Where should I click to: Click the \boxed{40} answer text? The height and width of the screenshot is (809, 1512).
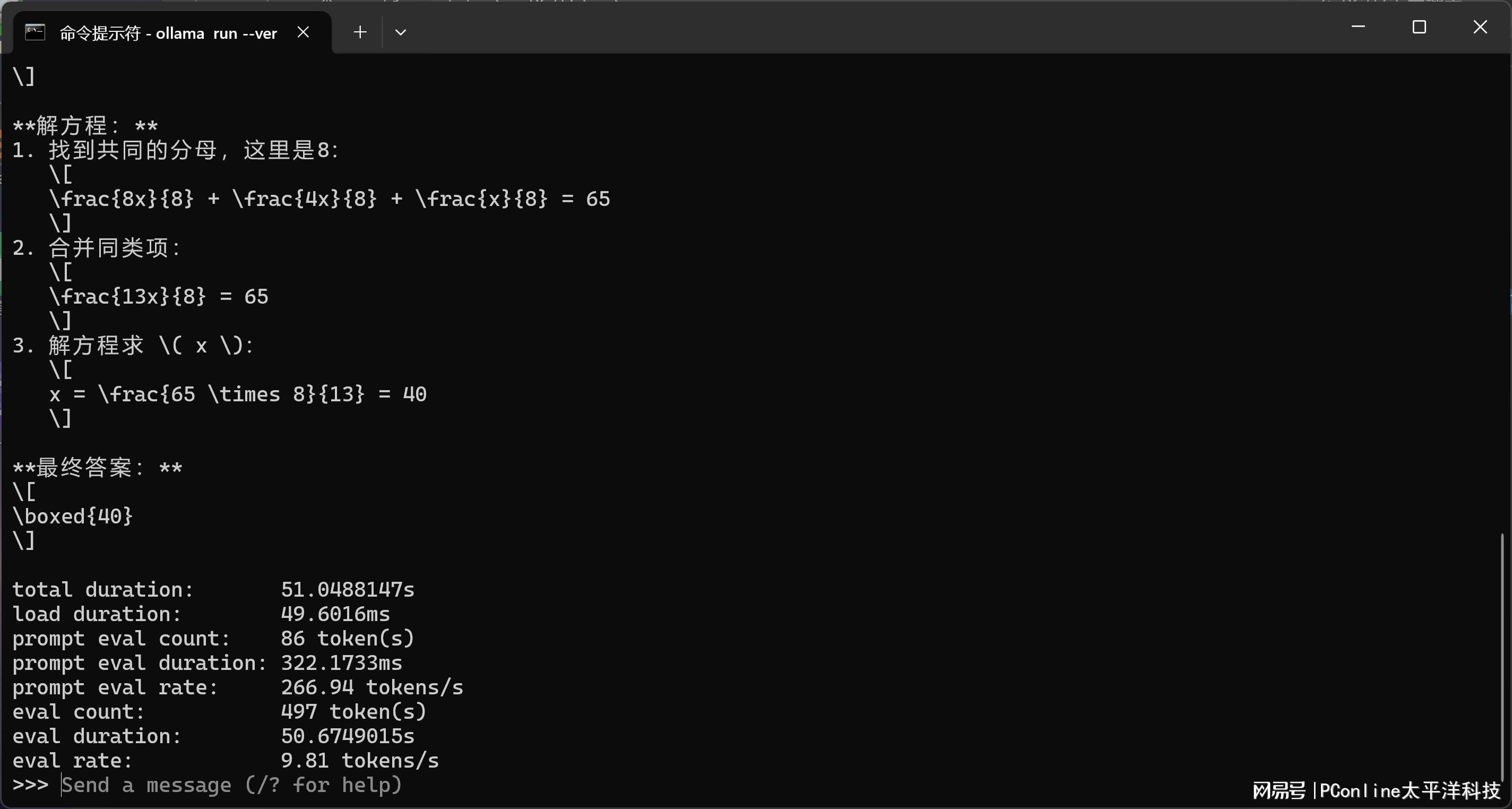tap(73, 517)
